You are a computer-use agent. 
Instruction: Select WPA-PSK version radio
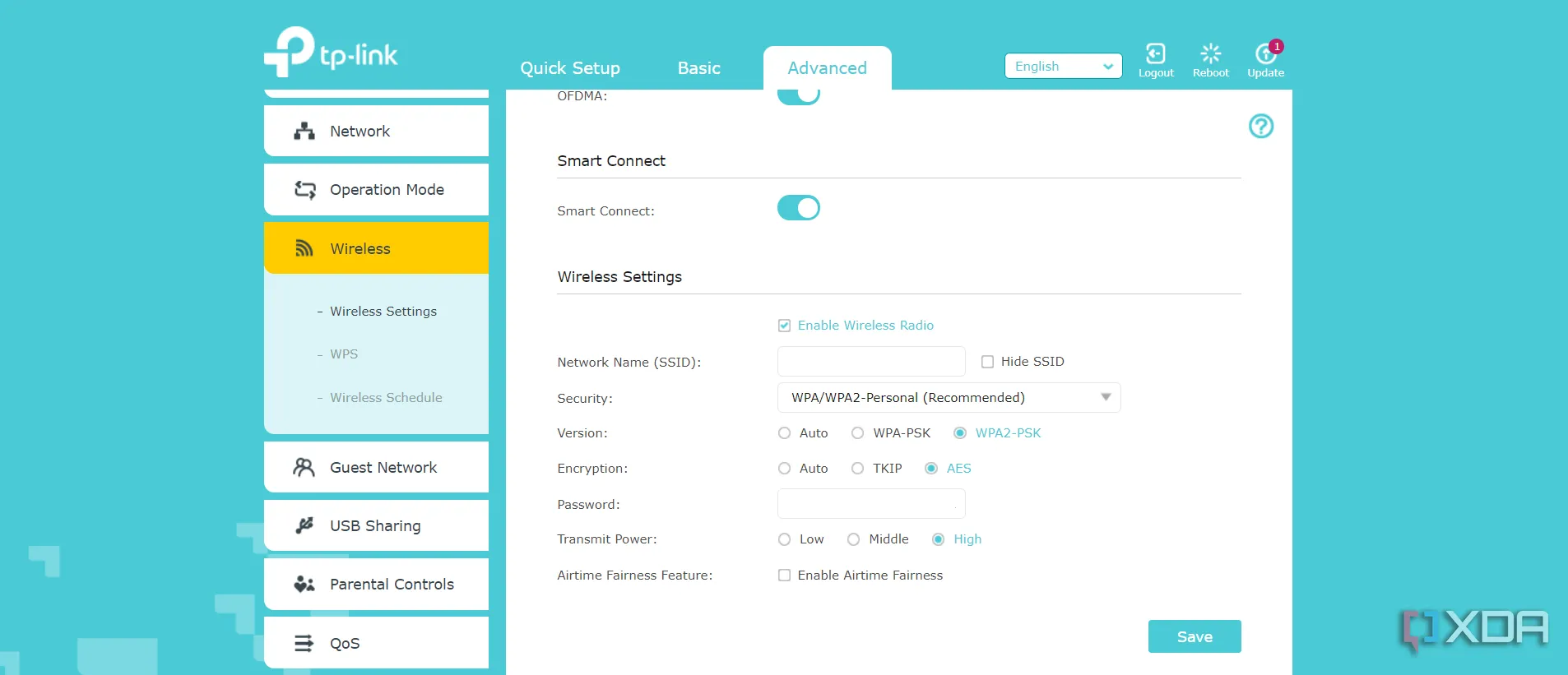[x=858, y=433]
